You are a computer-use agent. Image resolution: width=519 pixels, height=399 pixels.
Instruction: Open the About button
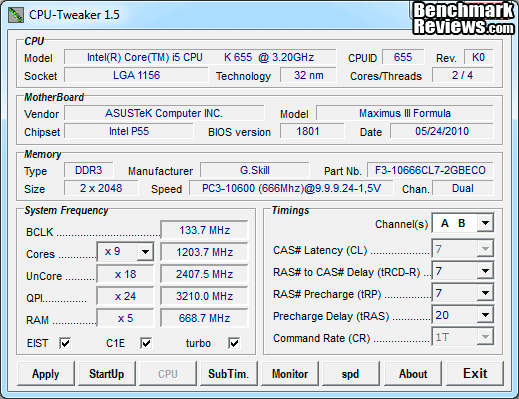413,374
